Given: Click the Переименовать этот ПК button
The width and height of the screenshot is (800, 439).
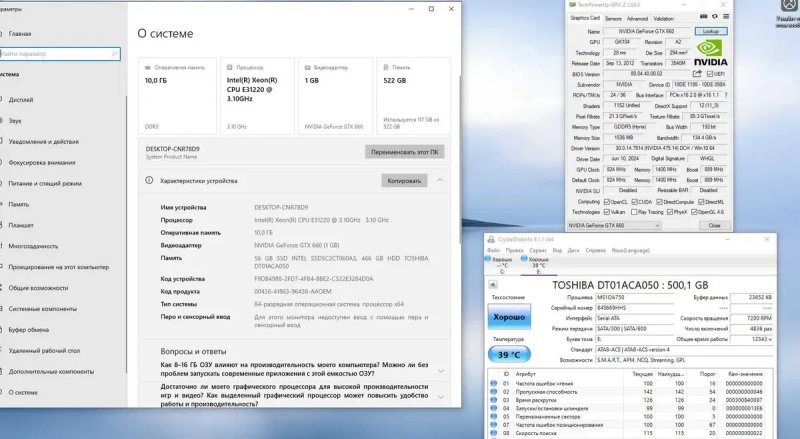Looking at the screenshot, I should click(x=405, y=152).
